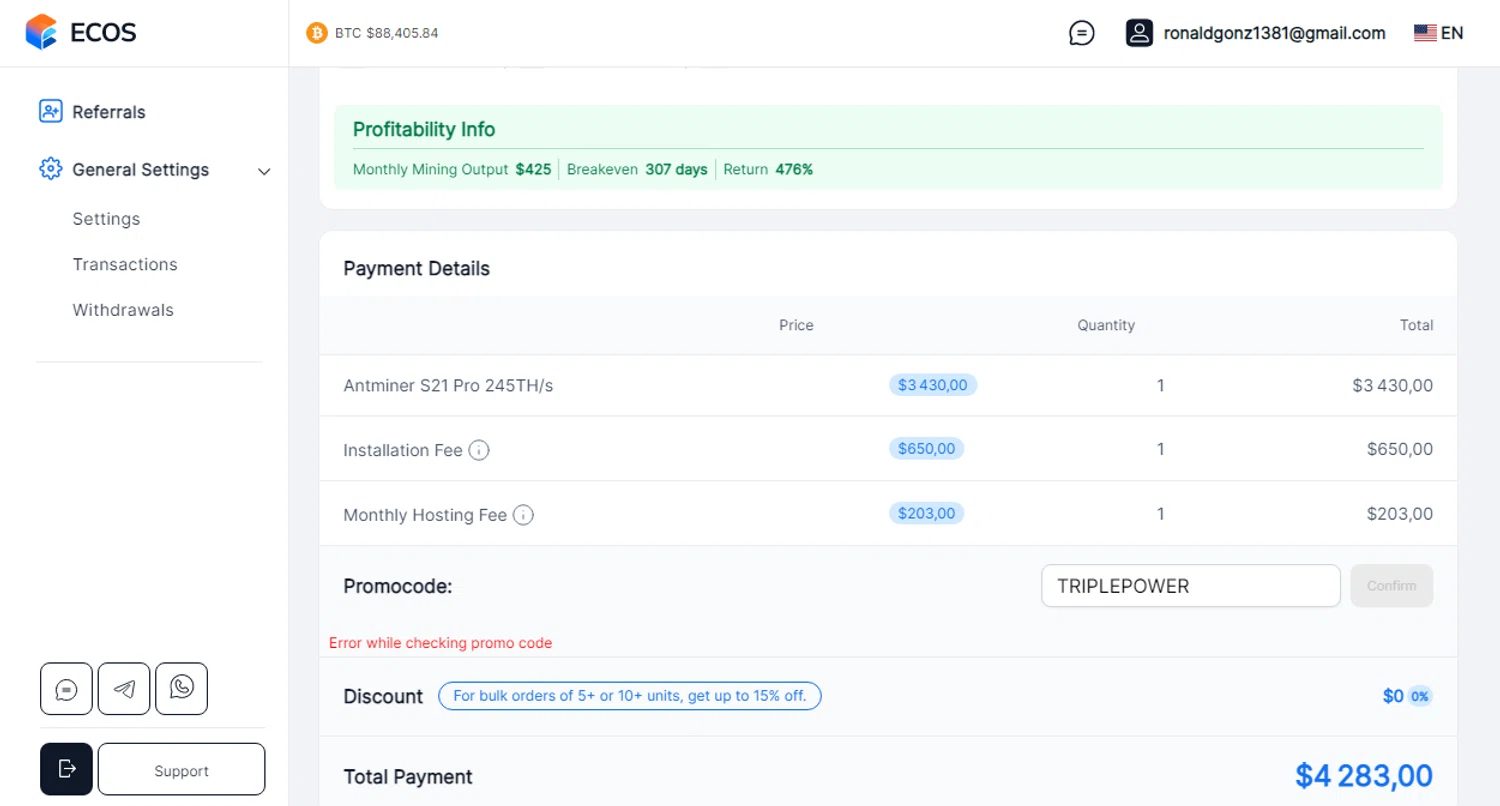Click the $3 430,00 price badge
This screenshot has width=1500, height=806.
(x=932, y=384)
